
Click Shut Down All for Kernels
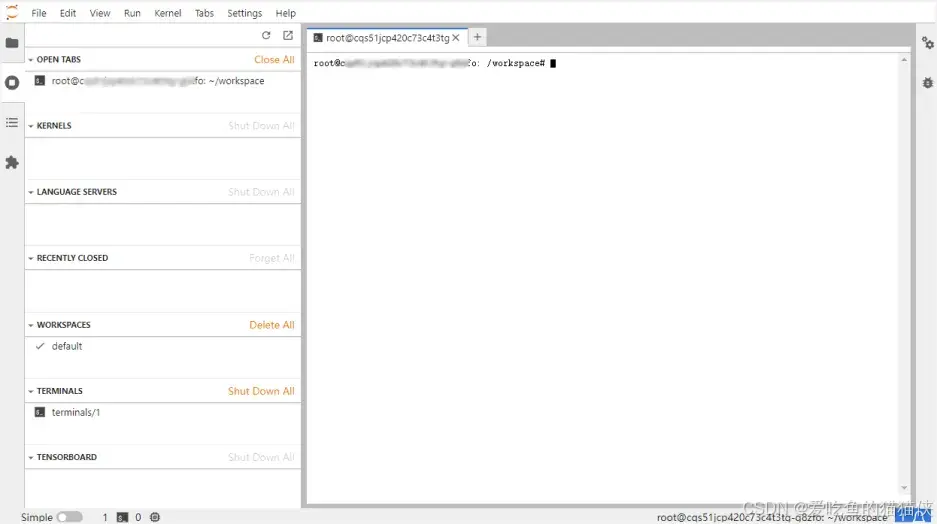click(x=261, y=126)
